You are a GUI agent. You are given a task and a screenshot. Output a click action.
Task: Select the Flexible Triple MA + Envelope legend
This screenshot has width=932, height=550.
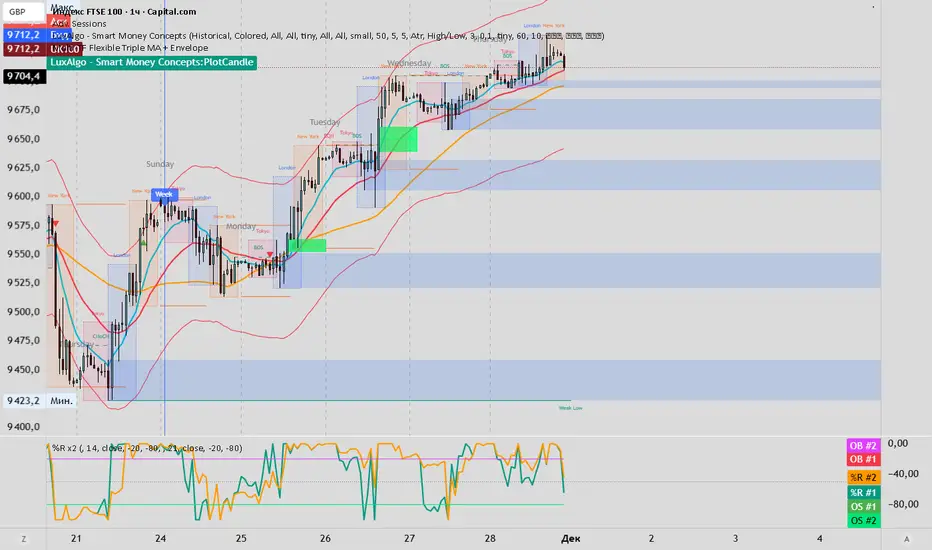point(130,48)
